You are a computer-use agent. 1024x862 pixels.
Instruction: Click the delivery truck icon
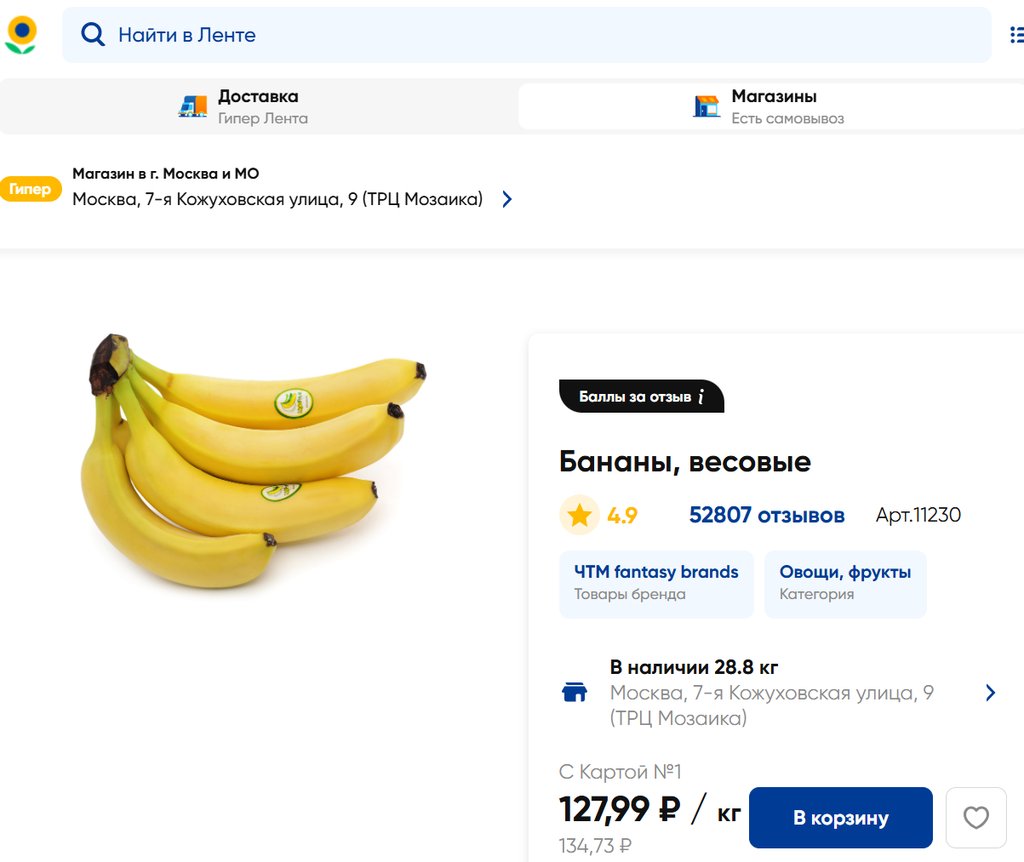(x=193, y=106)
